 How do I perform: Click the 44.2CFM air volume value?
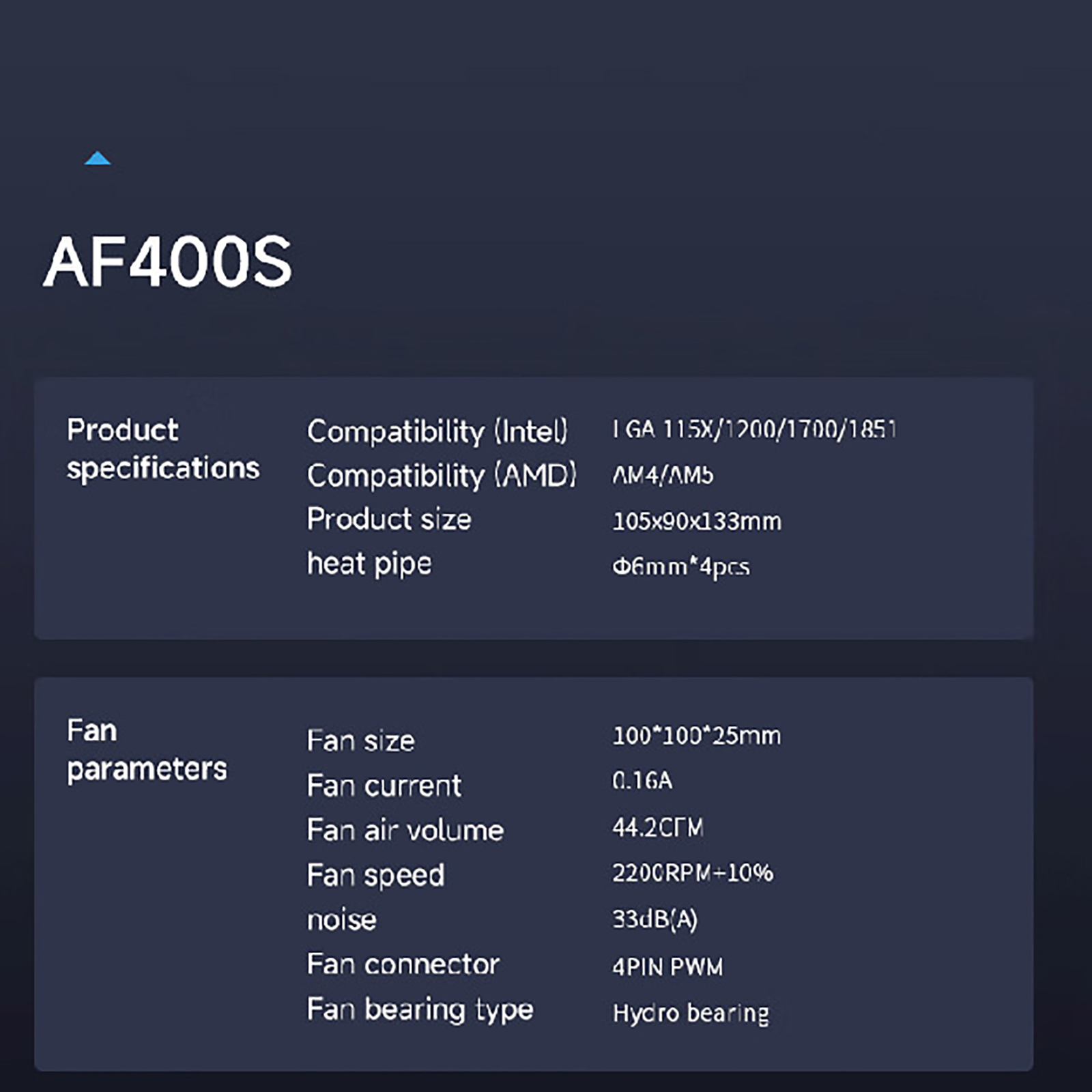tap(657, 828)
